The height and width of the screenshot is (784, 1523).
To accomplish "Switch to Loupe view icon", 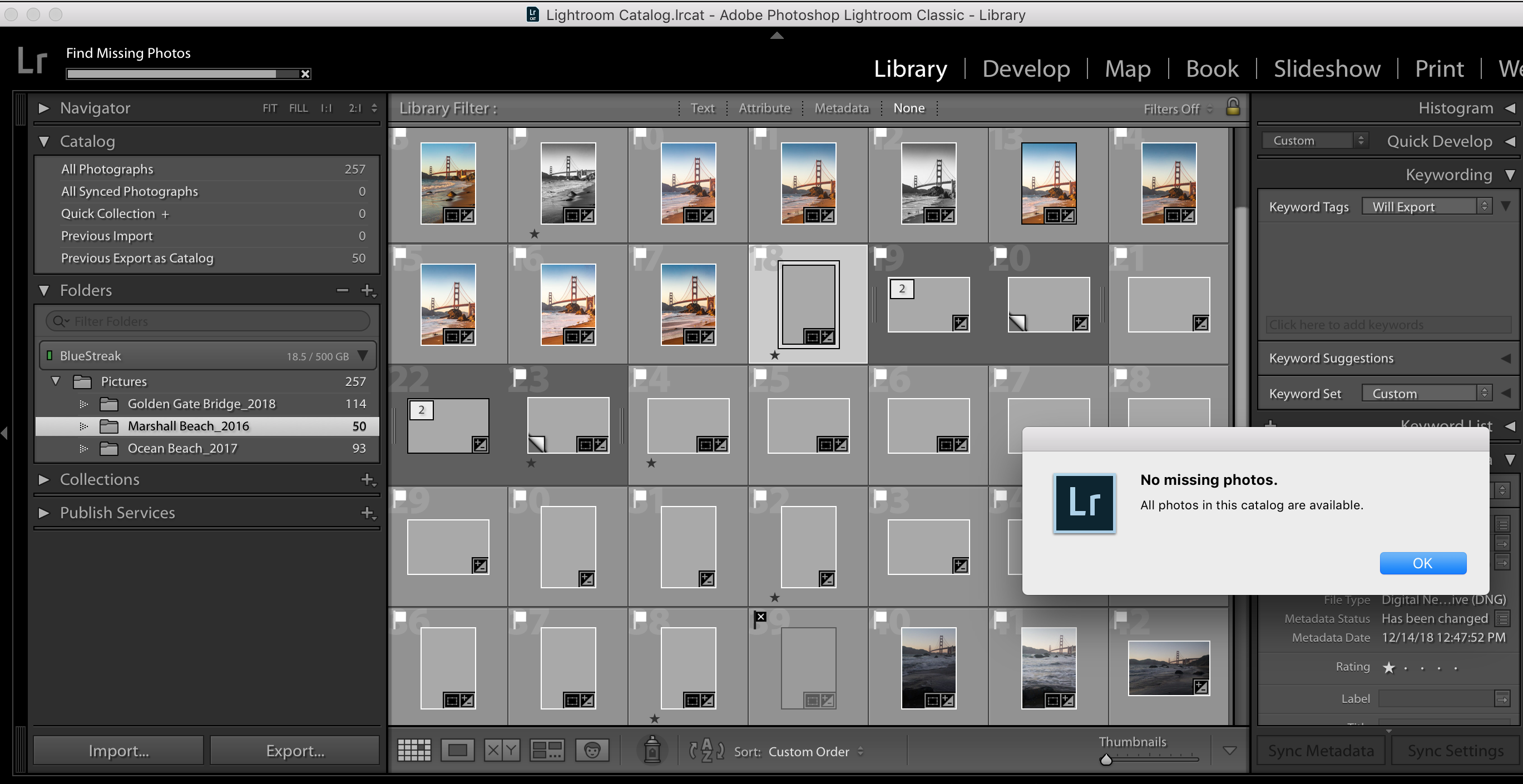I will (x=458, y=750).
